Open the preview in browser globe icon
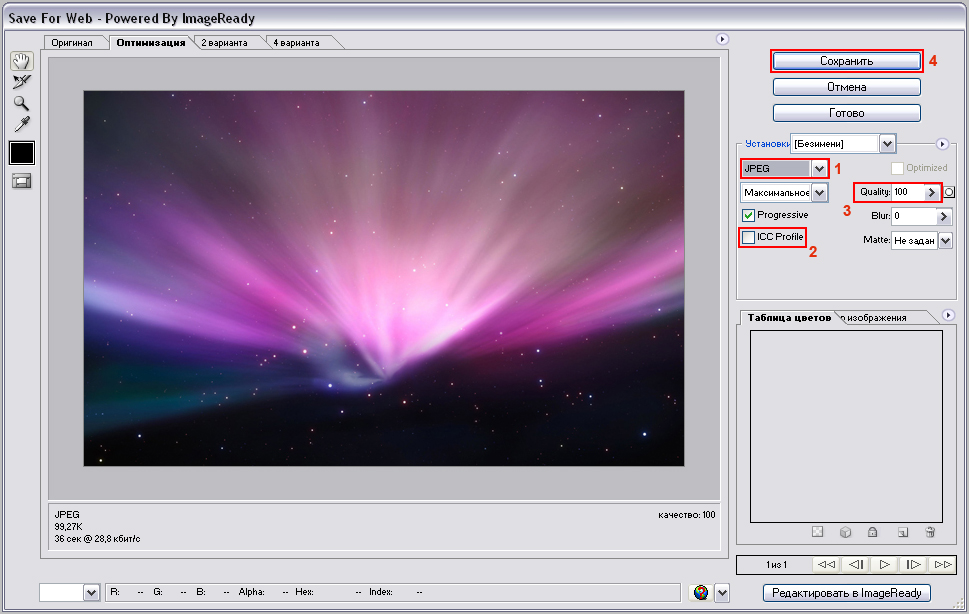 [x=701, y=593]
